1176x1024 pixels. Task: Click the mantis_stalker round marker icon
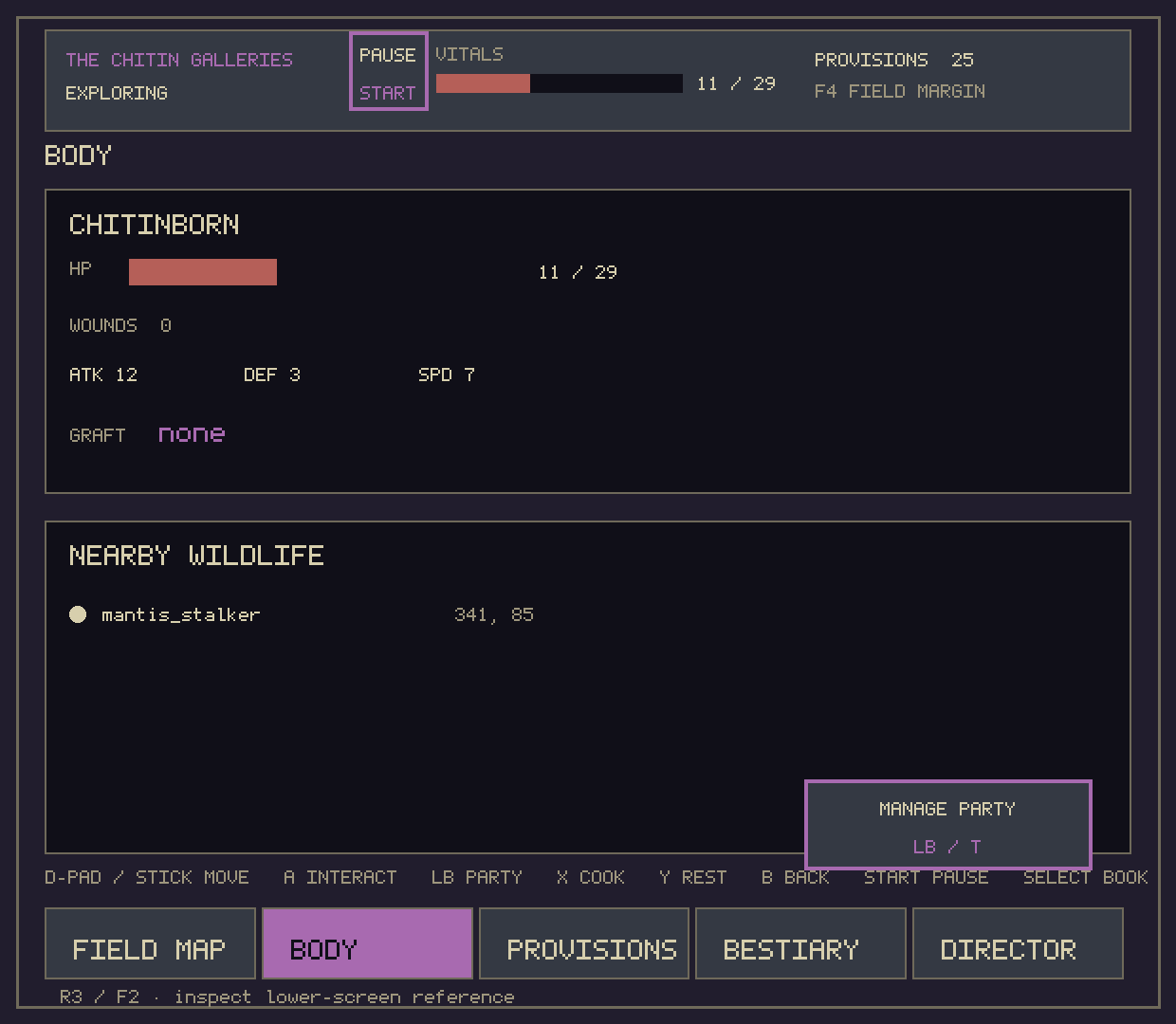78,614
